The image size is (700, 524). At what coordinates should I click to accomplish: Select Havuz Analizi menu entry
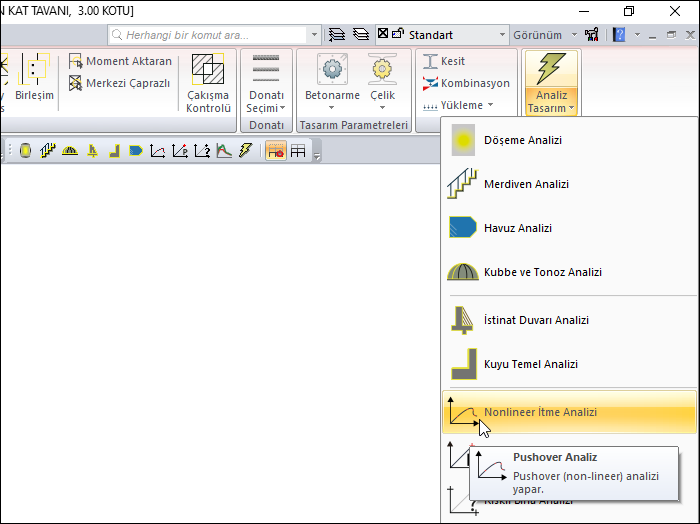[517, 228]
